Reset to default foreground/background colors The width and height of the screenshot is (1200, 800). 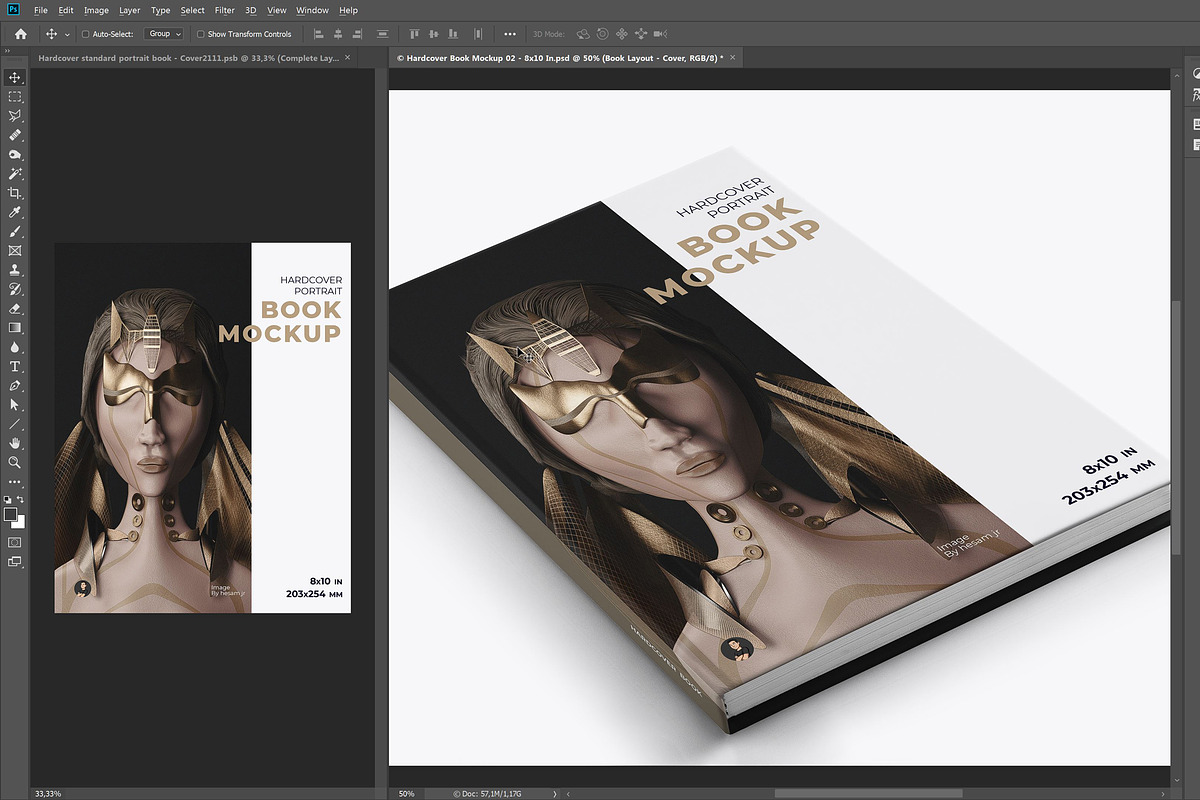(8, 498)
